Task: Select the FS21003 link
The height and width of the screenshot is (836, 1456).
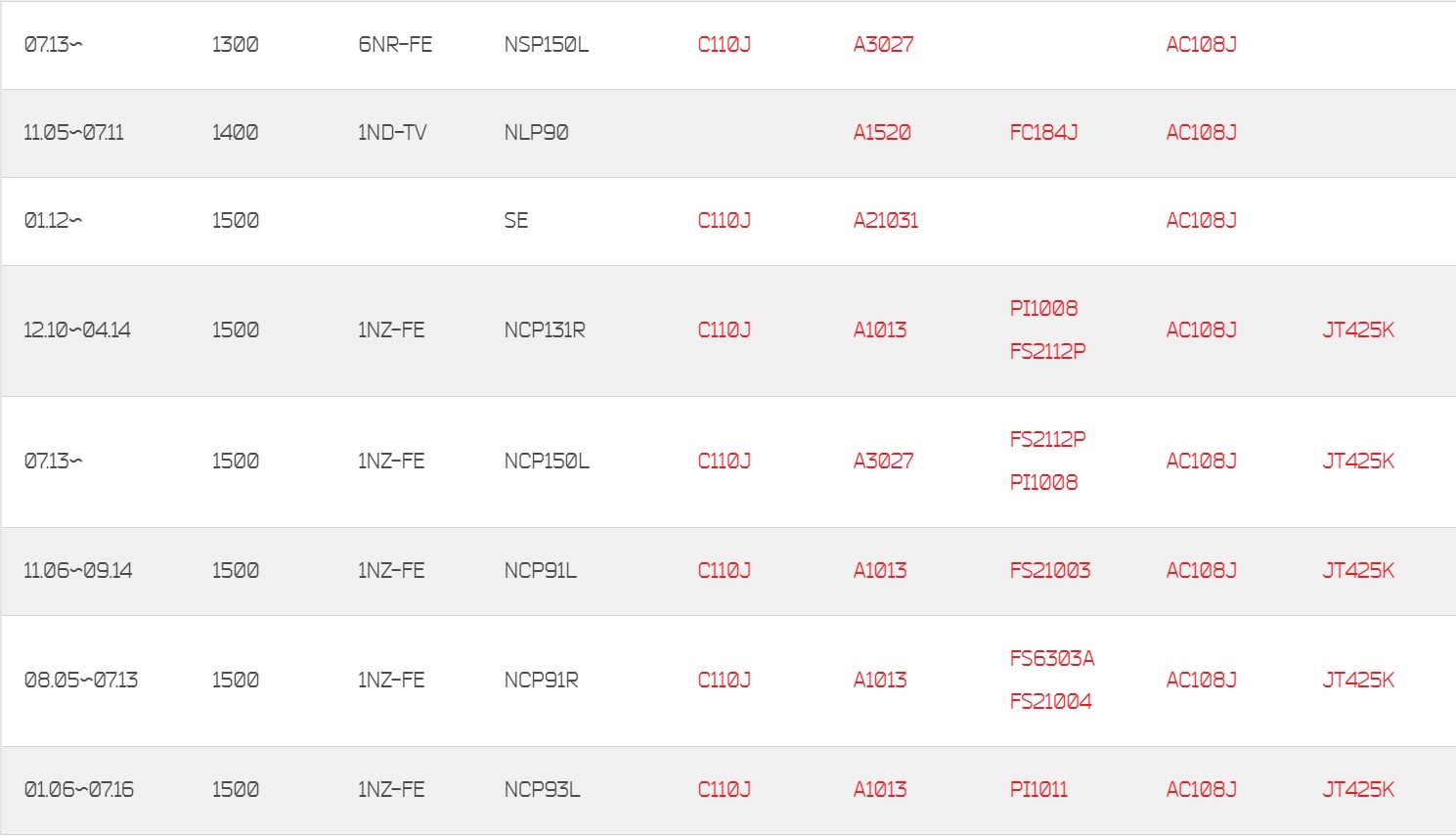Action: pos(1049,570)
